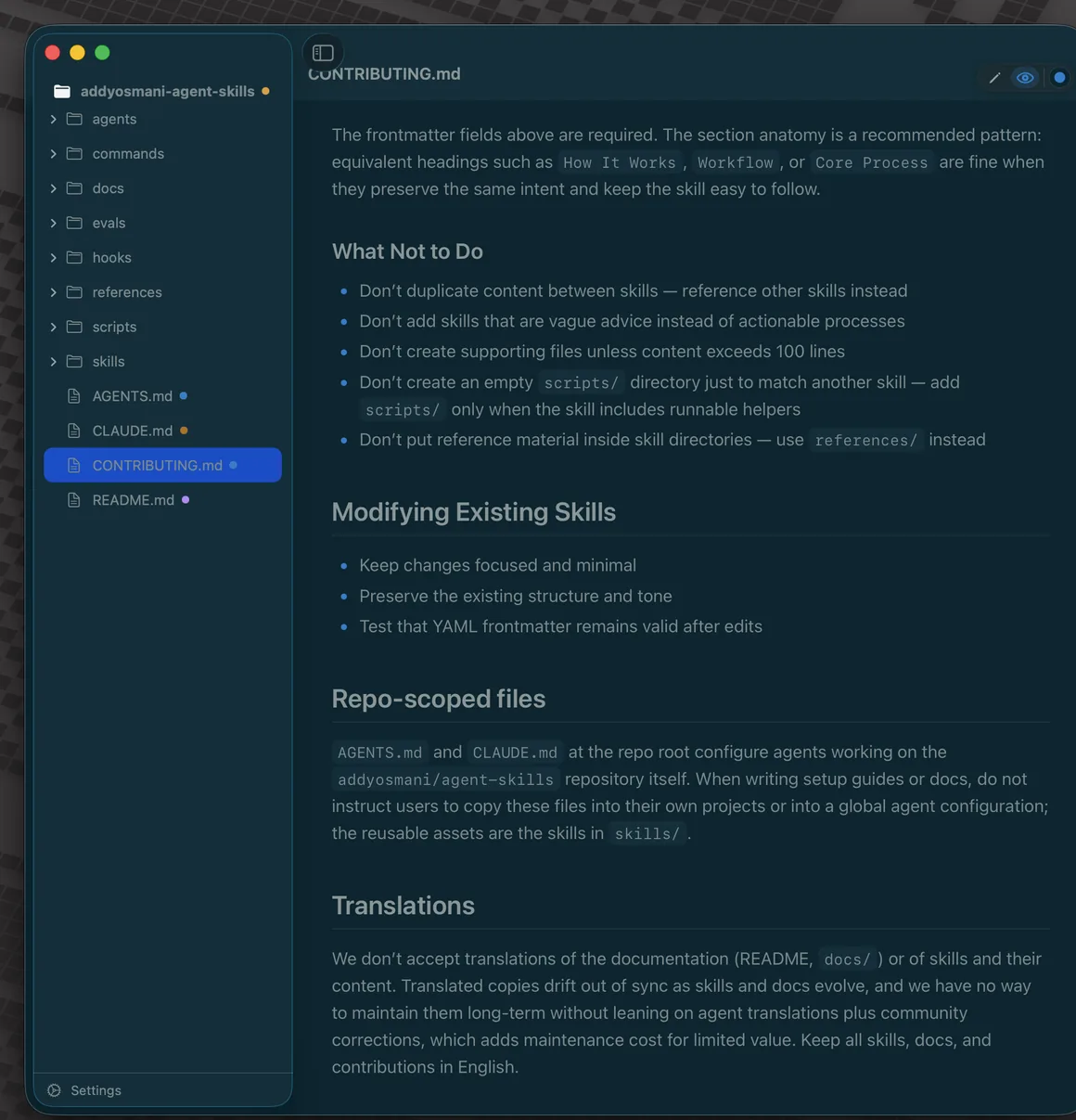Expand the scripts folder chevron

point(53,327)
